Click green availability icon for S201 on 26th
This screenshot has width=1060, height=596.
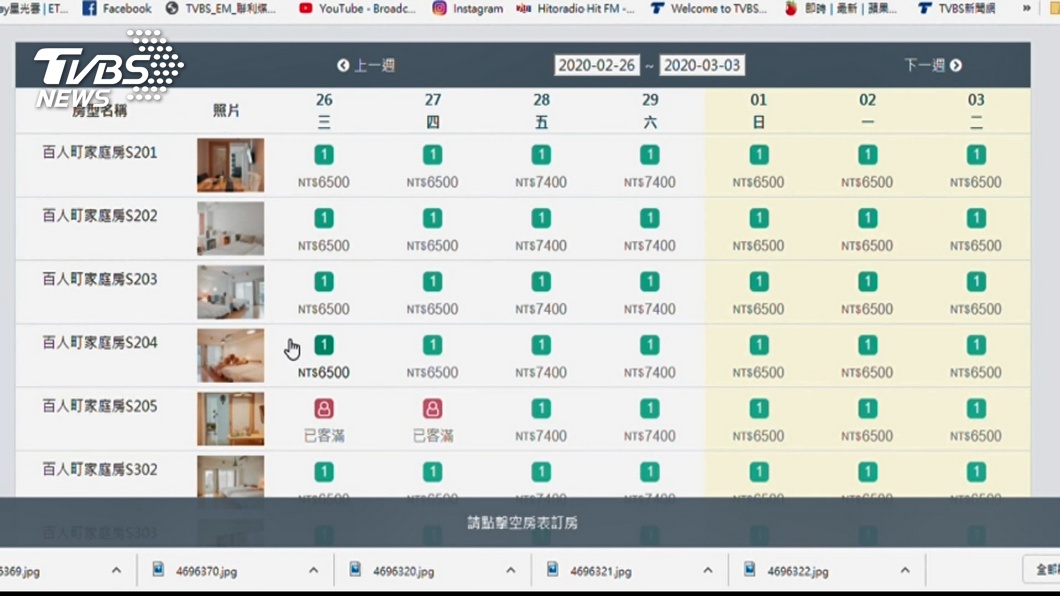[x=324, y=155]
